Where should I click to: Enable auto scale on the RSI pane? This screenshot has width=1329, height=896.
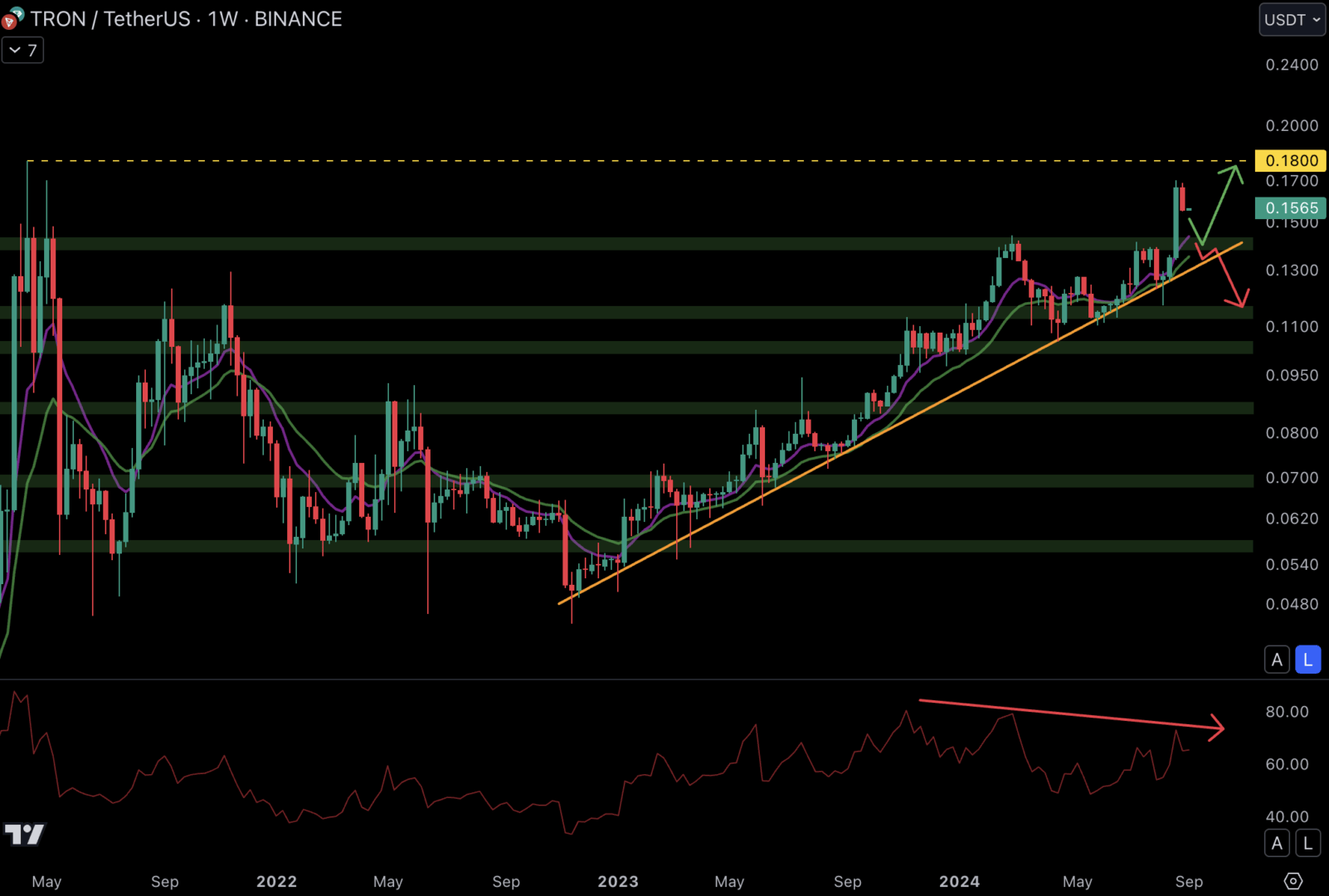pos(1277,844)
